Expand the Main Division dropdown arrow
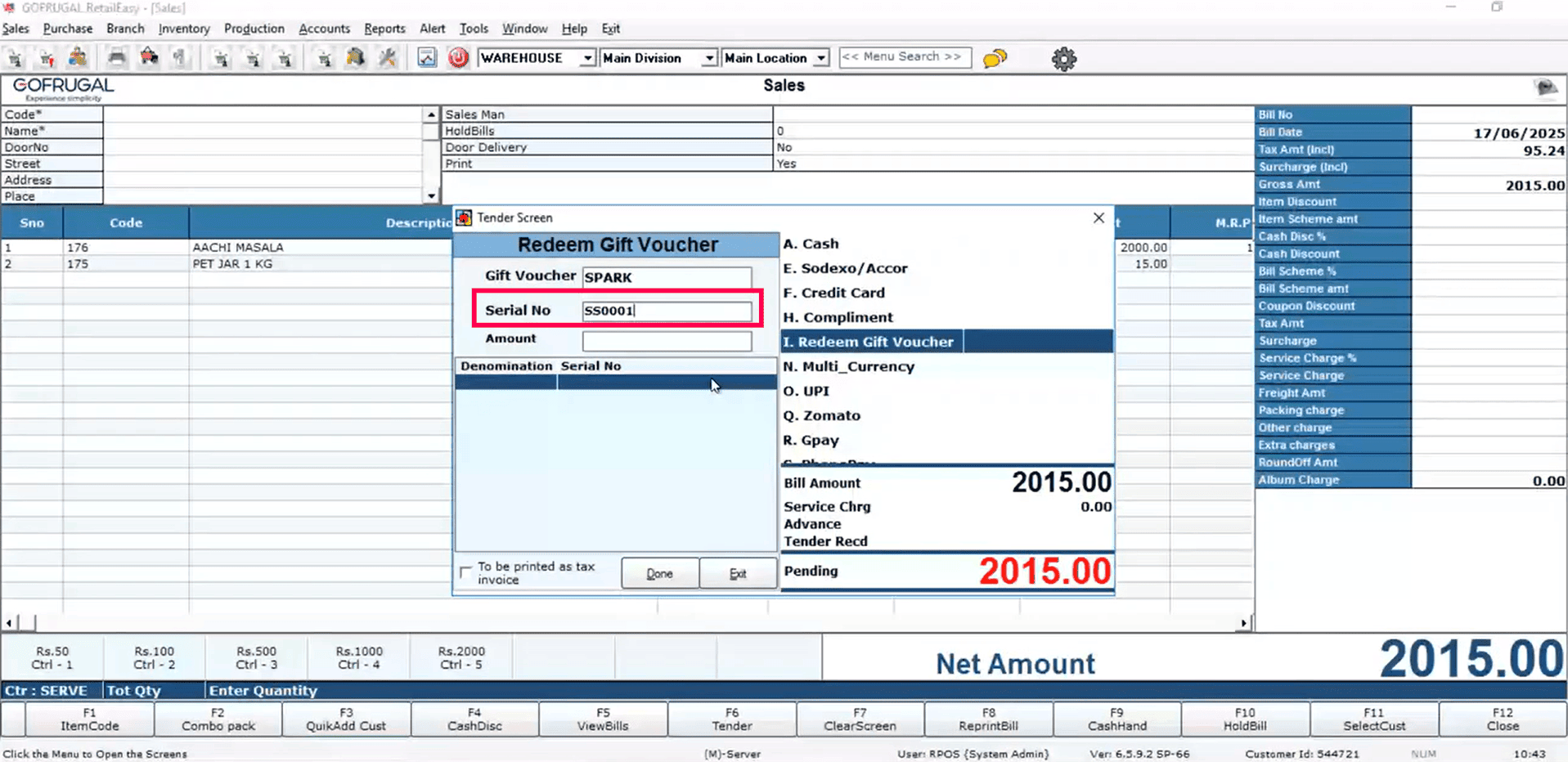Viewport: 1568px width, 762px height. tap(709, 58)
